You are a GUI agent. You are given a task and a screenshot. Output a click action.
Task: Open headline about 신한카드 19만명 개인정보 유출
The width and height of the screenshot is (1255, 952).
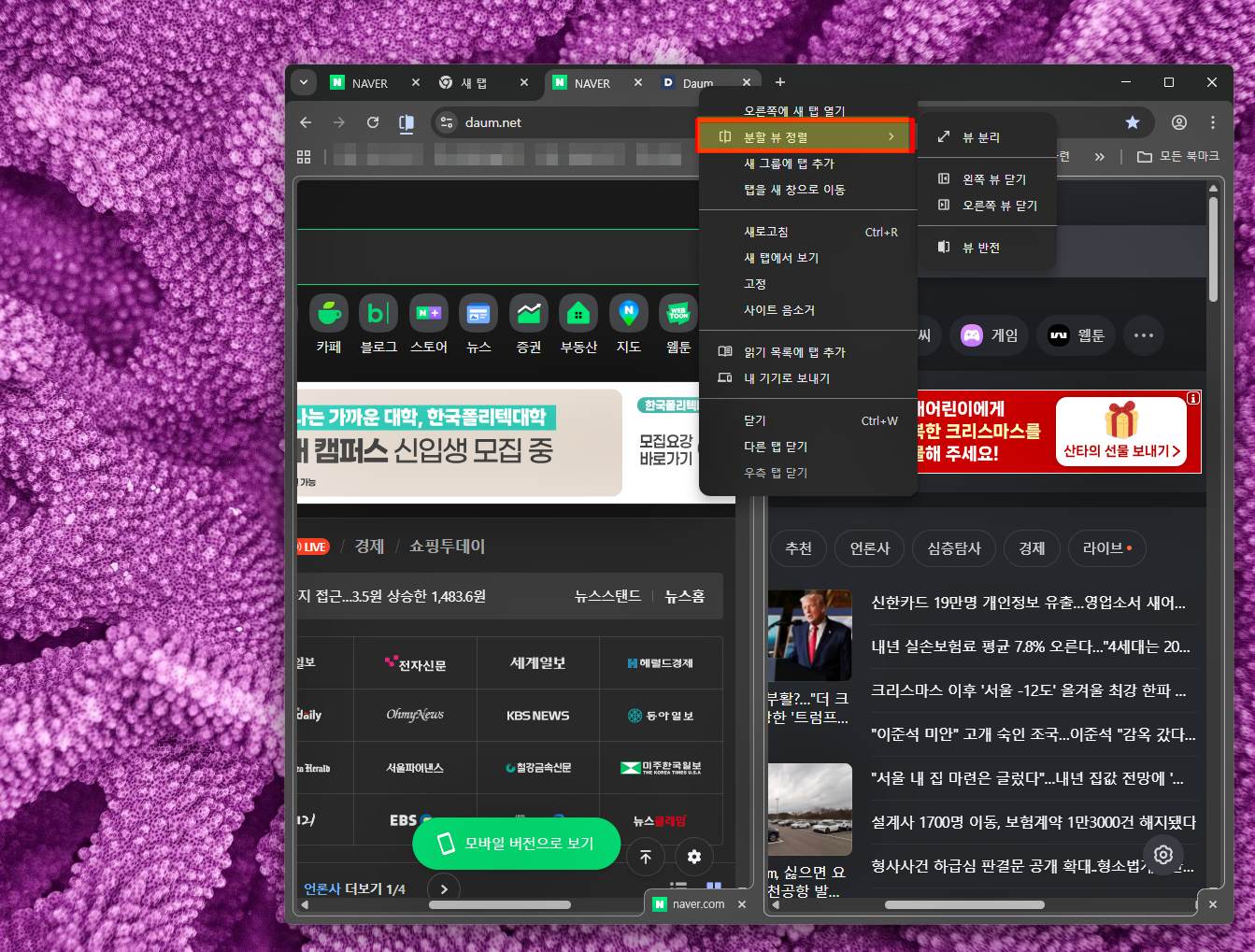(x=1028, y=603)
